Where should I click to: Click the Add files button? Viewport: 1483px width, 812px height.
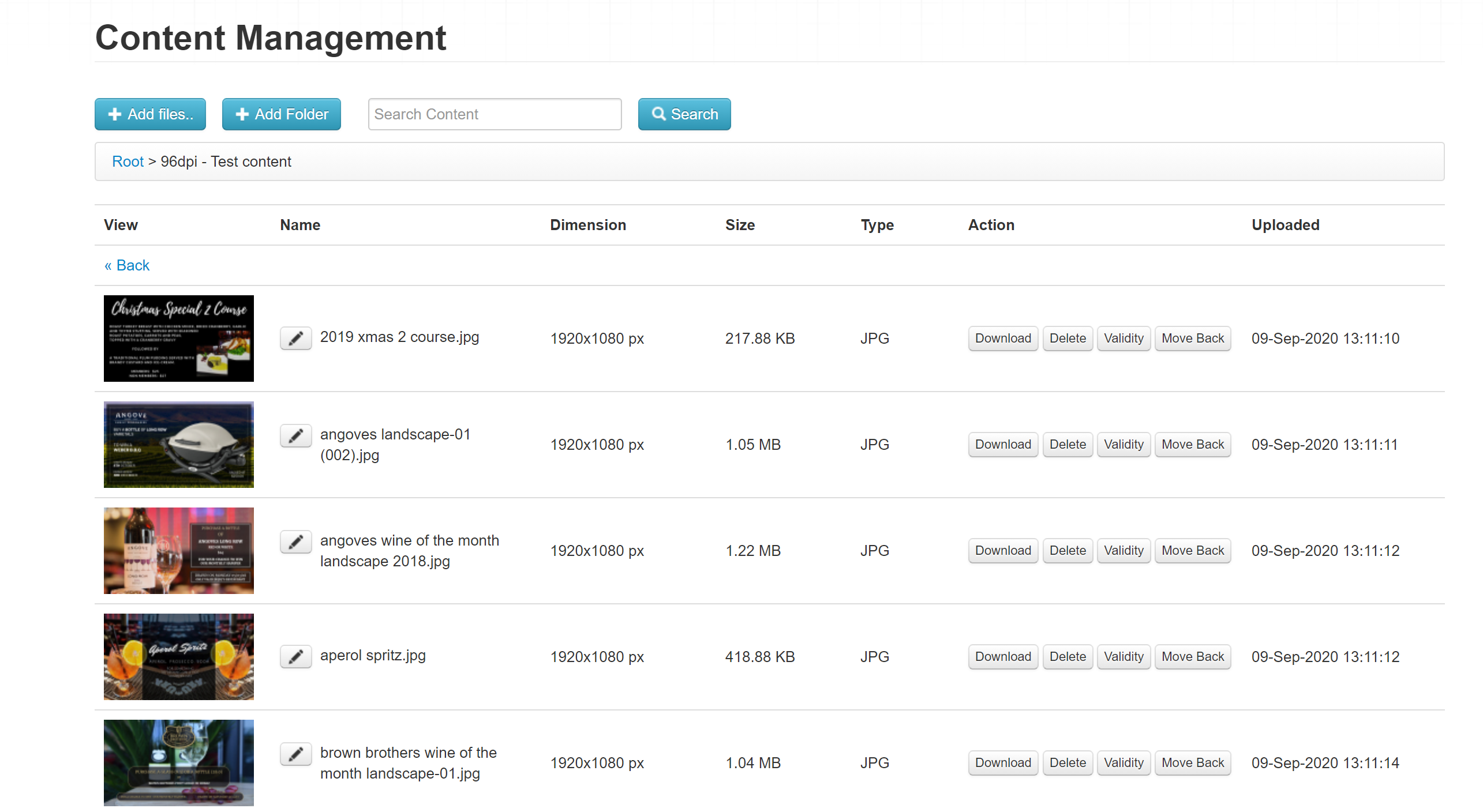[150, 114]
